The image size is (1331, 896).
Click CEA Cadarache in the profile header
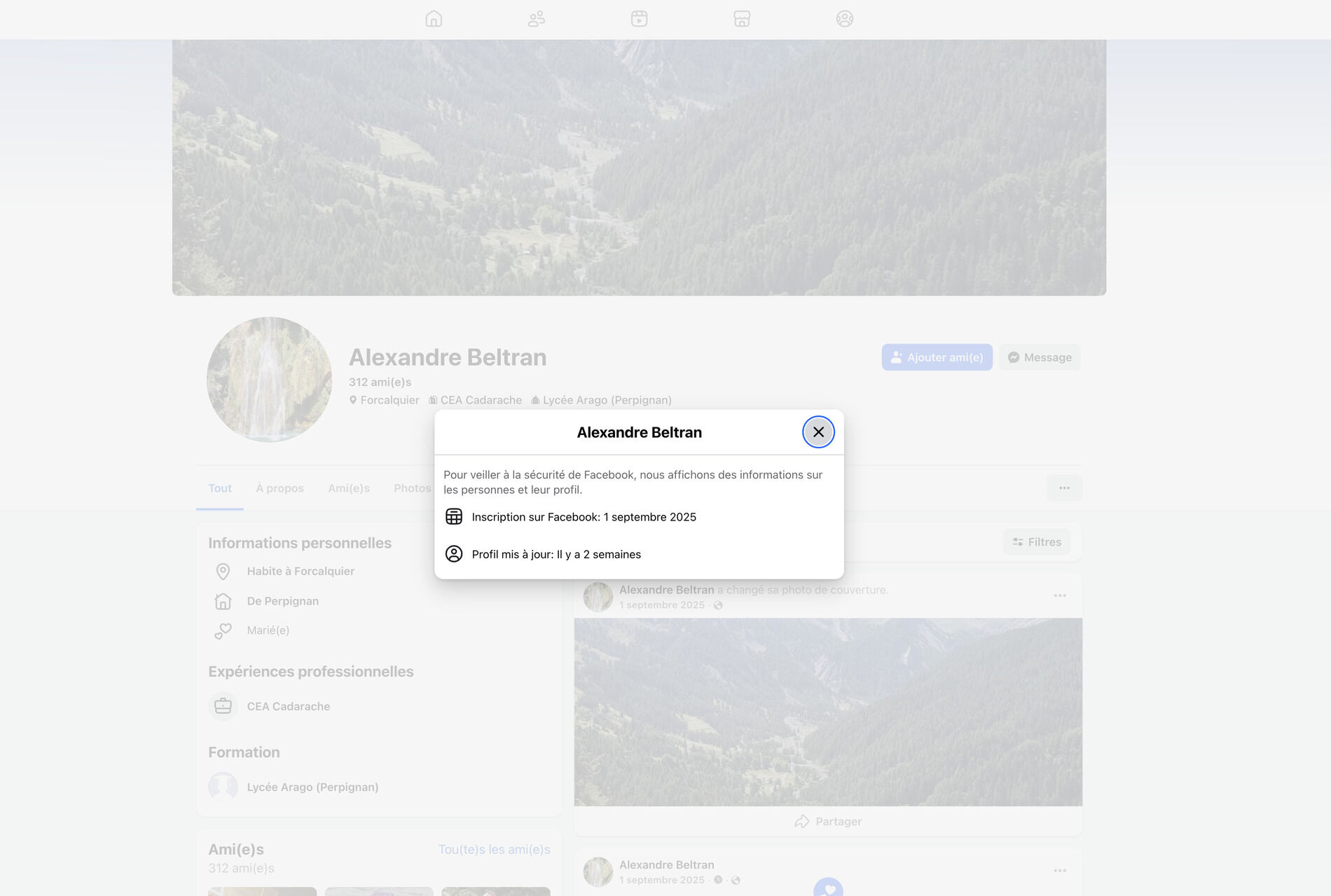(x=481, y=400)
